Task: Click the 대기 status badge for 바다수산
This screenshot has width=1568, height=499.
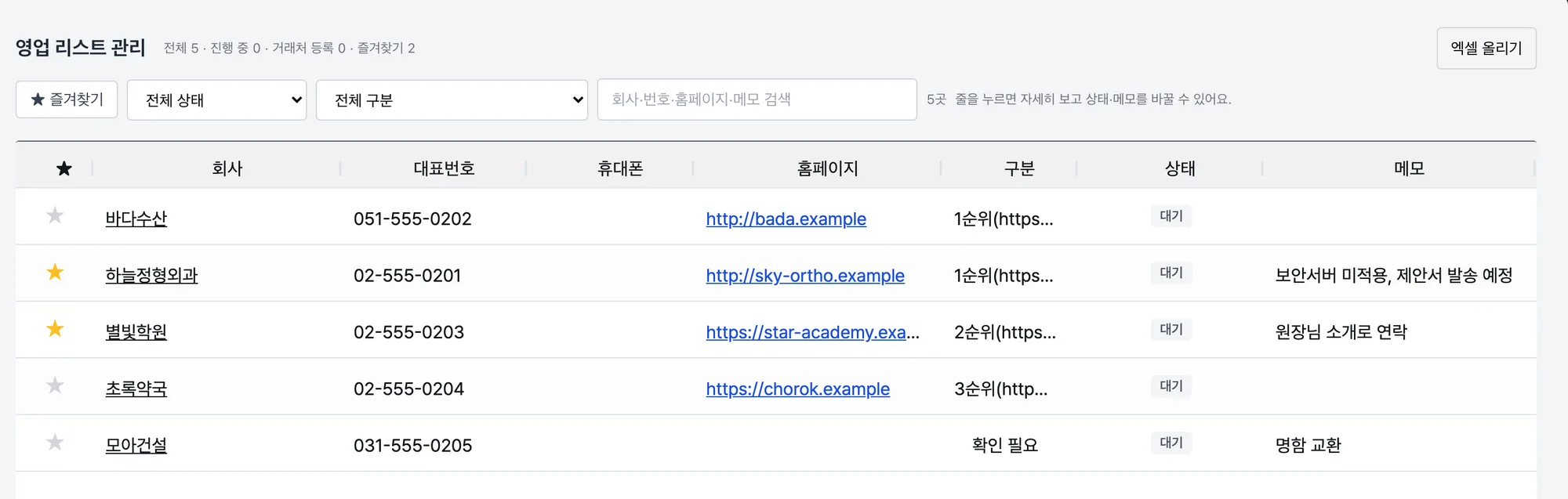Action: point(1171,216)
